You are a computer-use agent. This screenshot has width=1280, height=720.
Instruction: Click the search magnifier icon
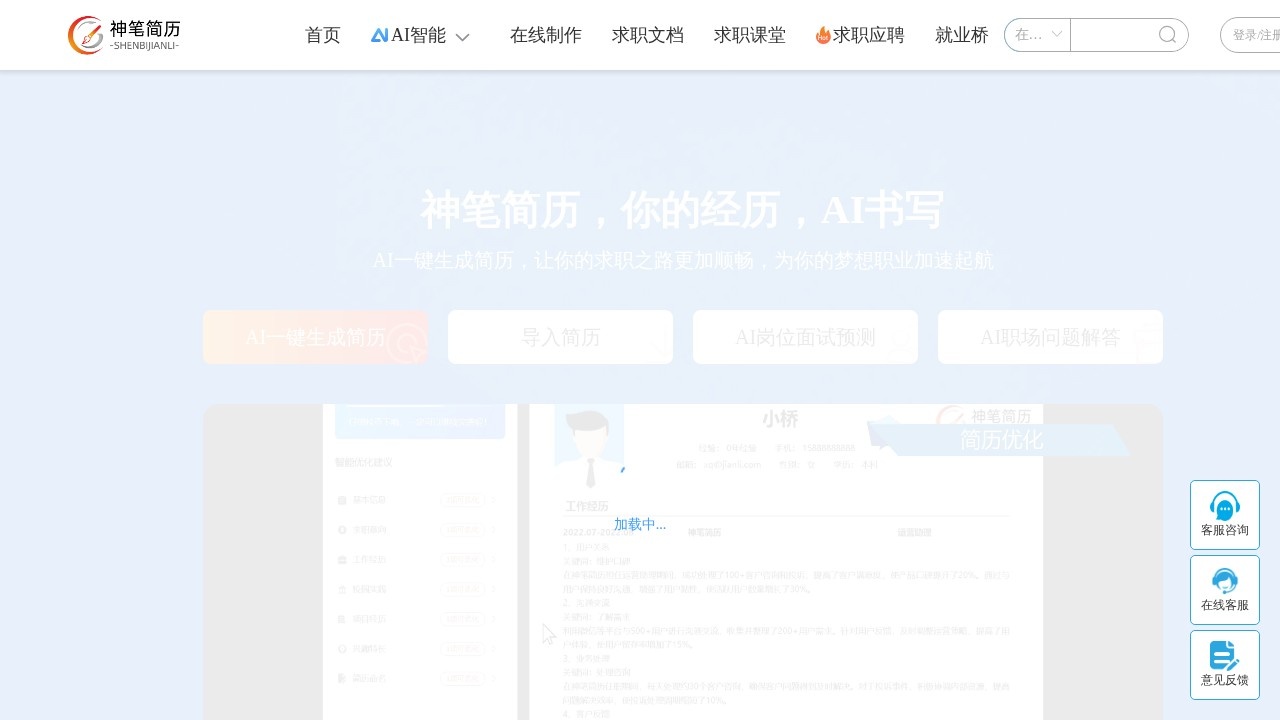[1167, 35]
